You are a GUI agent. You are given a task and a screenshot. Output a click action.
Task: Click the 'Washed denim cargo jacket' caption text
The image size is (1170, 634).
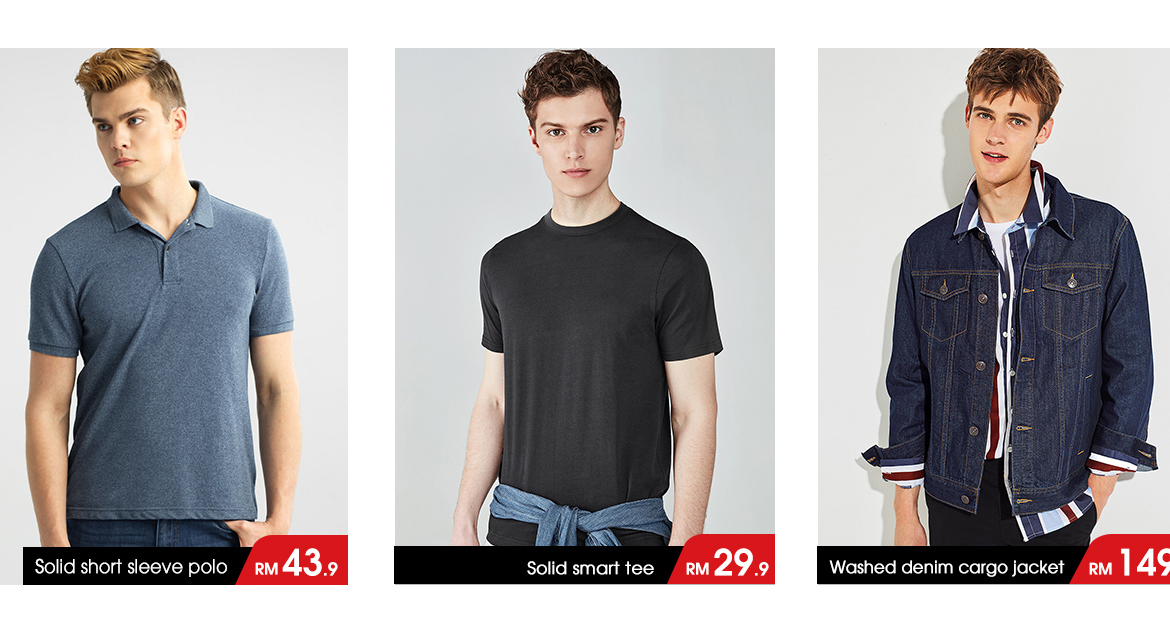coord(946,568)
